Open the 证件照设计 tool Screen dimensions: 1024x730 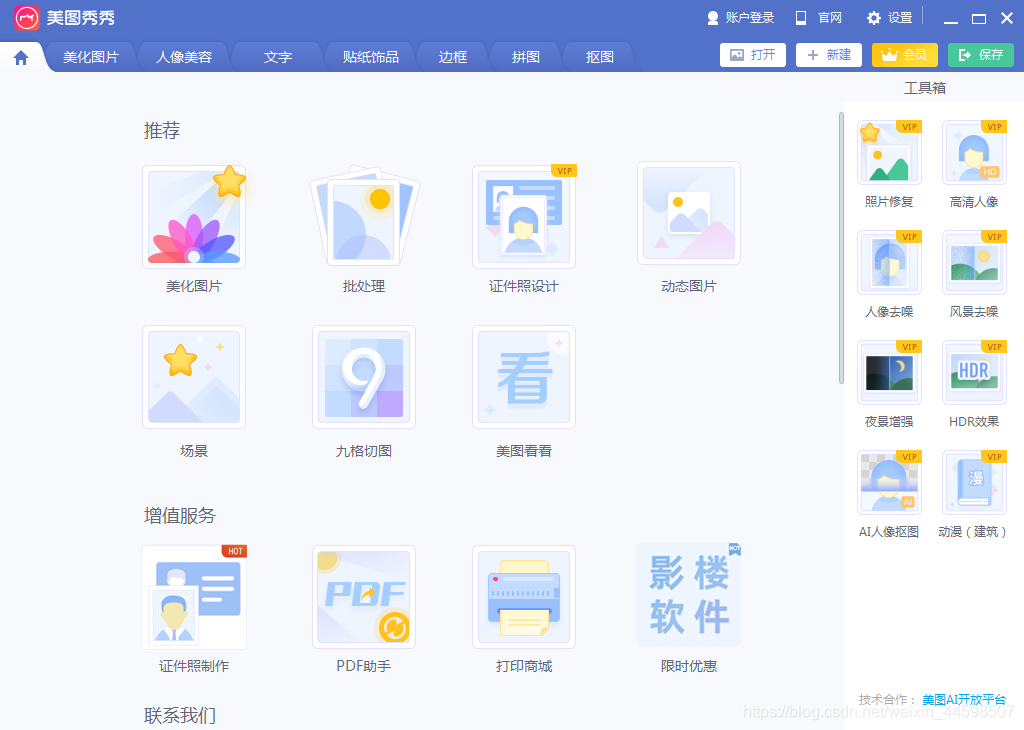click(x=524, y=217)
